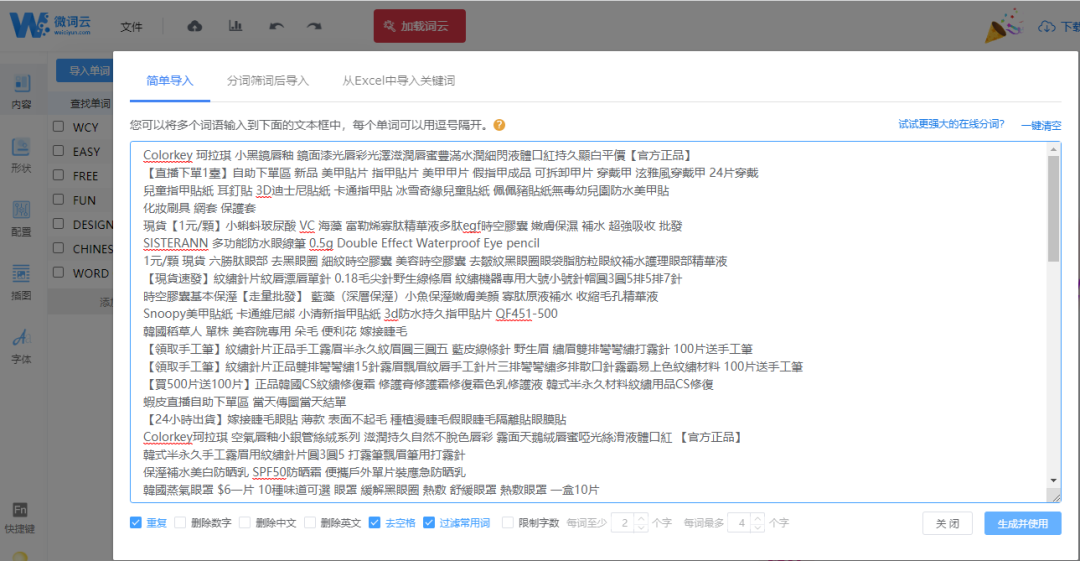
Task: Toggle the DESIGN word checkbox
Action: 59,224
